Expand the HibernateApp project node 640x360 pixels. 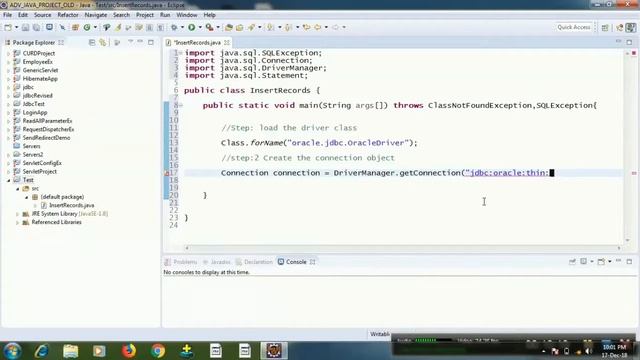pyautogui.click(x=9, y=79)
